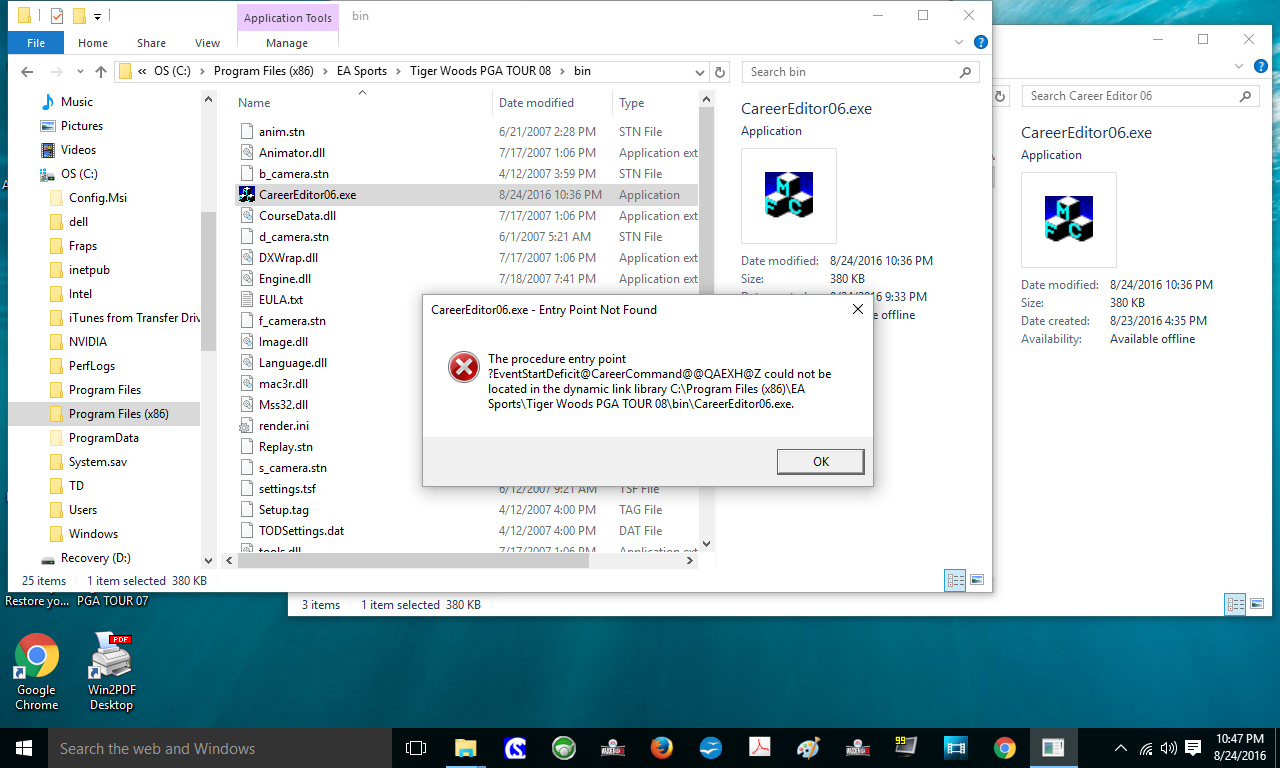Open the Manage tab under Application Tools
This screenshot has height=768, width=1280.
point(287,43)
